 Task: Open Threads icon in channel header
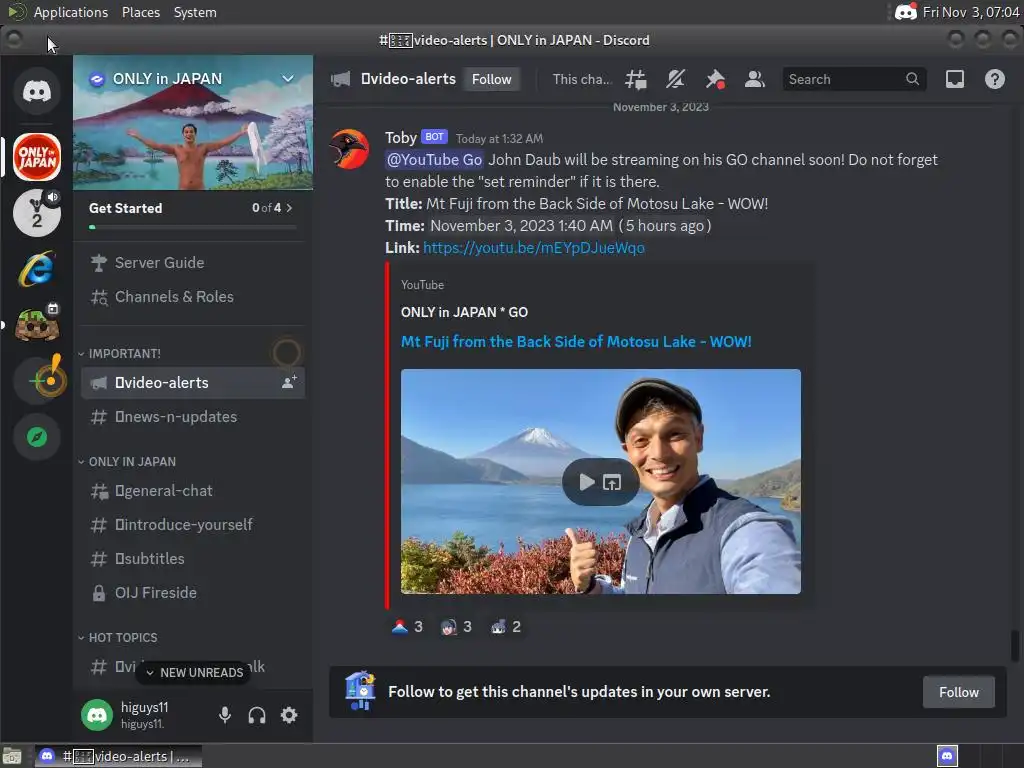click(635, 79)
